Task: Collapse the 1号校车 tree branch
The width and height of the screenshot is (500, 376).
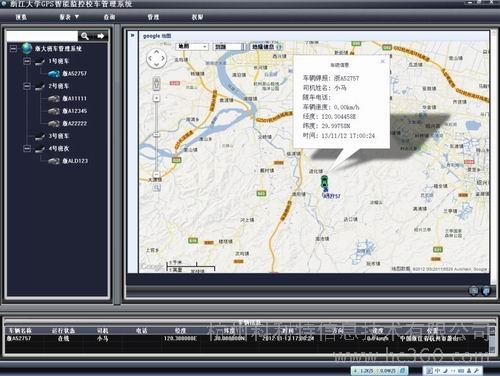Action: click(x=27, y=61)
